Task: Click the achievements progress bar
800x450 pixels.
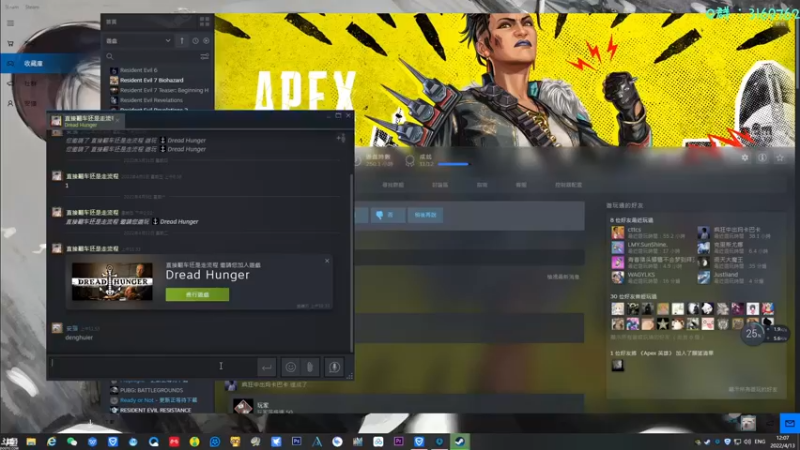Action: tap(453, 164)
